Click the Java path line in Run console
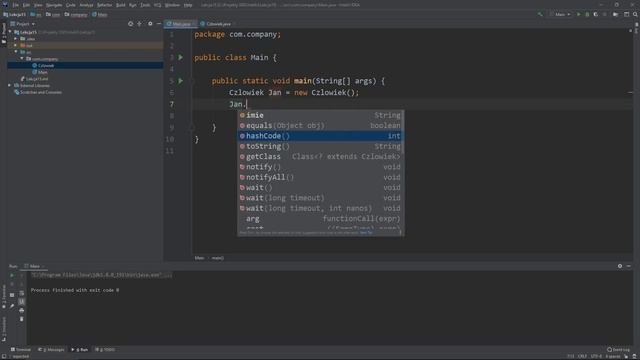This screenshot has height=360, width=640. (x=101, y=275)
